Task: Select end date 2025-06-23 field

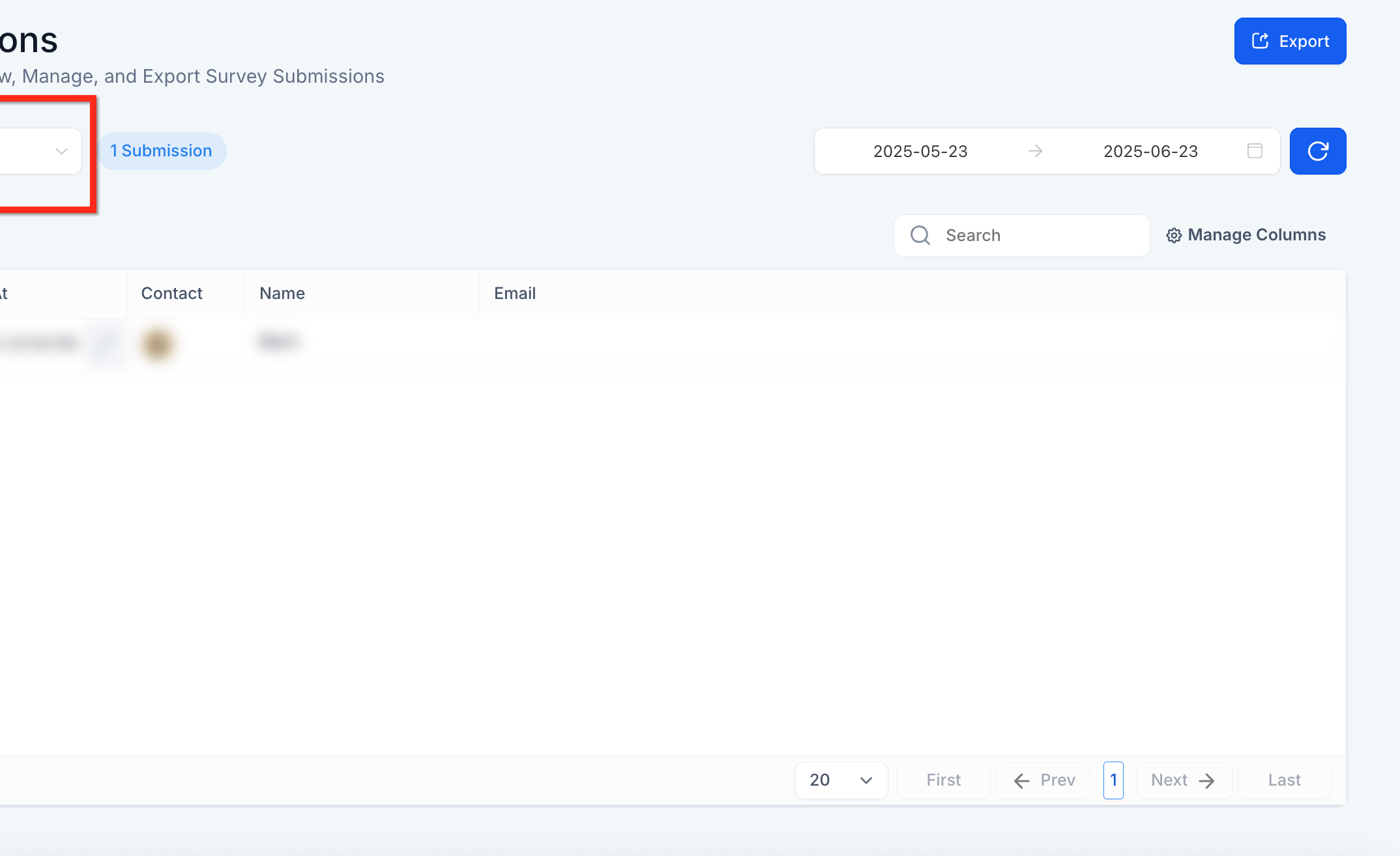Action: point(1150,151)
